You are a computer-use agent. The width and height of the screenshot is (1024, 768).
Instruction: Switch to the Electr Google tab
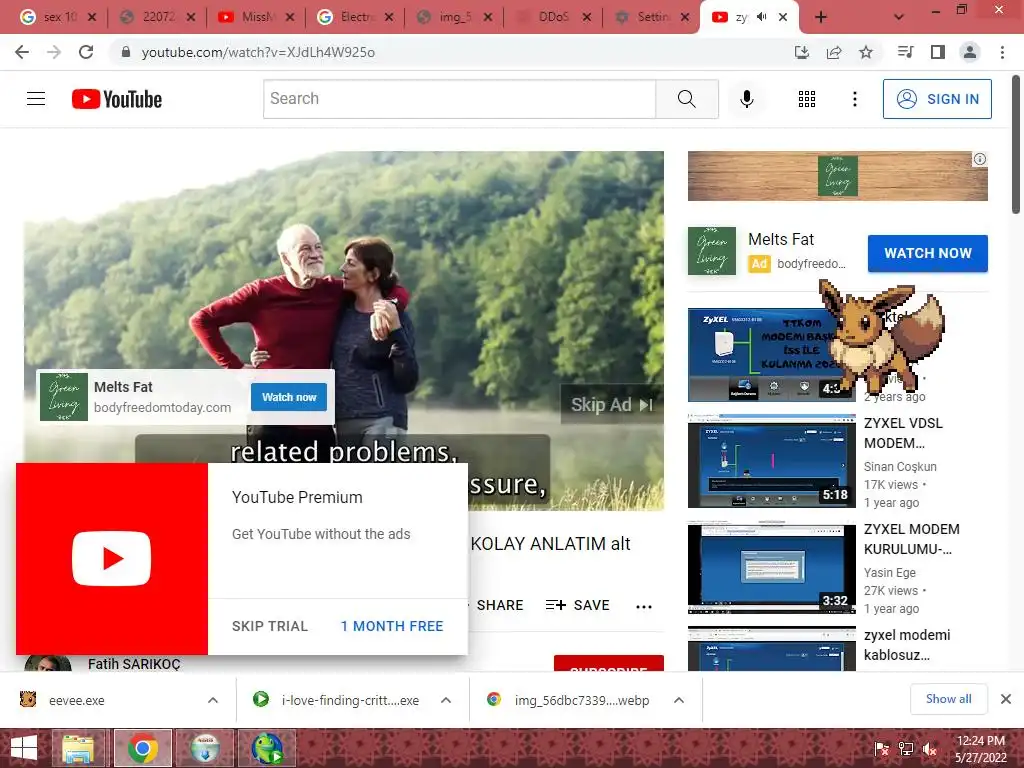click(x=355, y=17)
